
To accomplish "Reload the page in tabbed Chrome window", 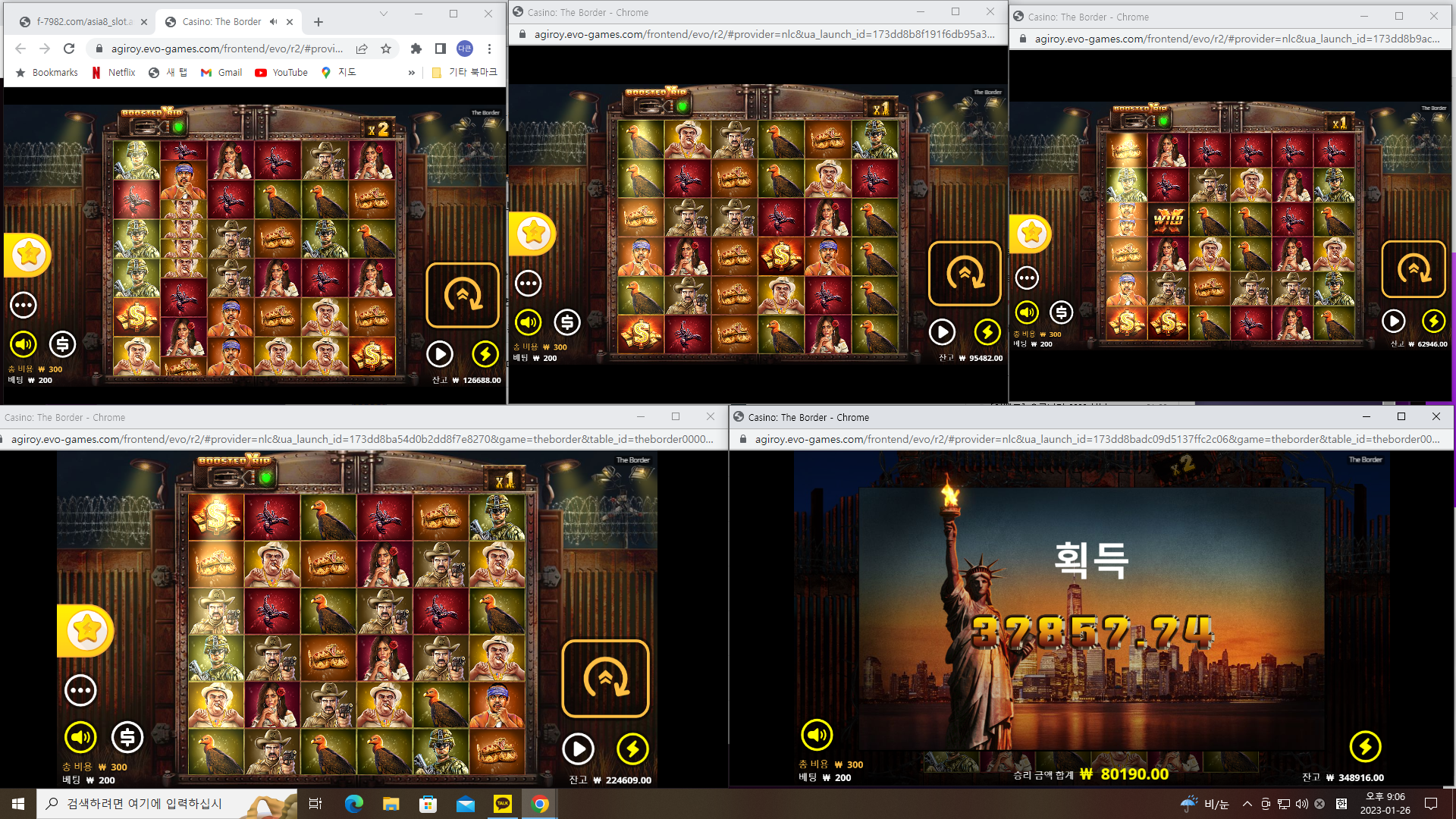I will (69, 49).
